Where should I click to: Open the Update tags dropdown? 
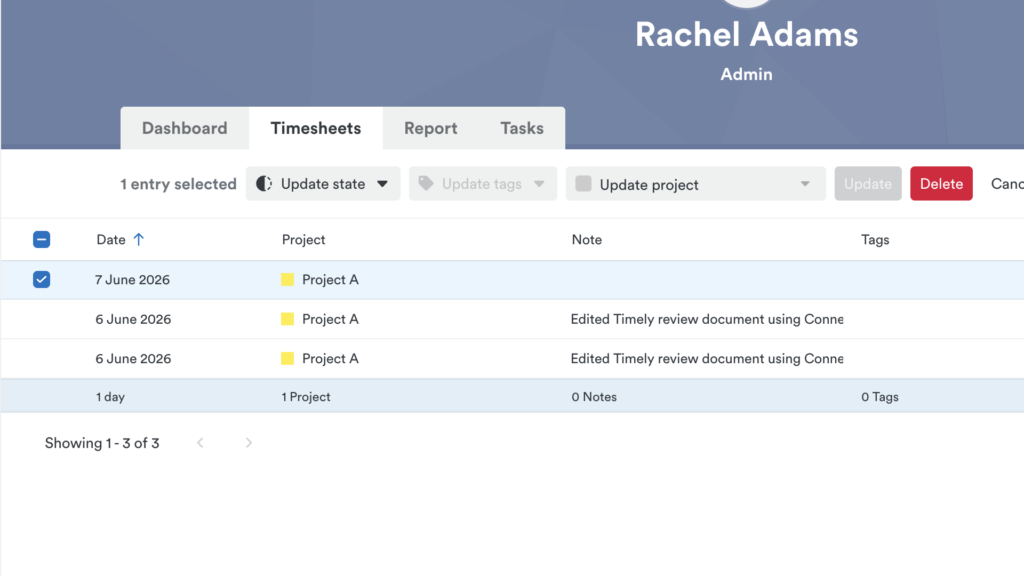coord(483,184)
